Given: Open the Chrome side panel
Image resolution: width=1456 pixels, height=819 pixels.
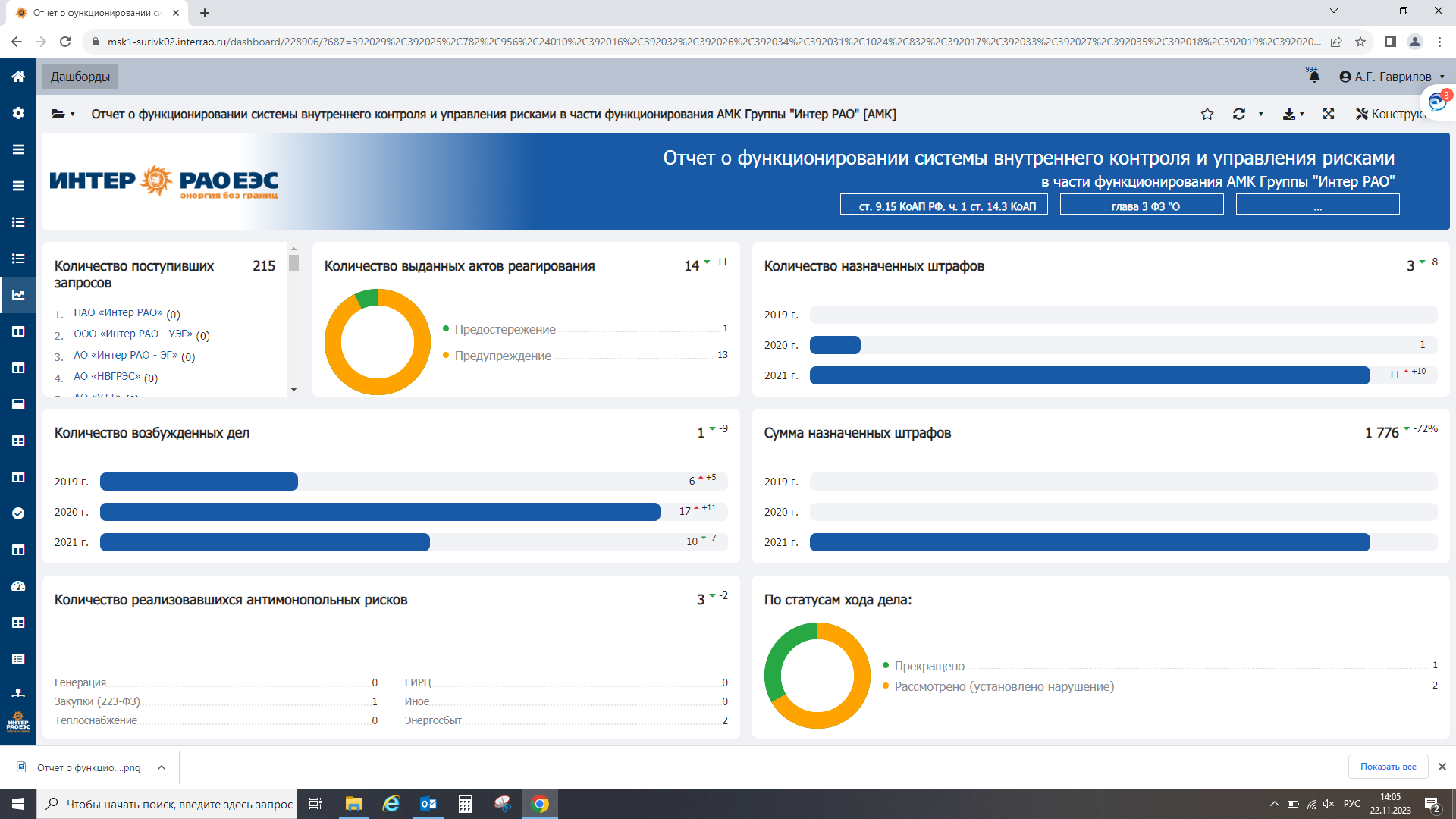Looking at the screenshot, I should [1391, 42].
